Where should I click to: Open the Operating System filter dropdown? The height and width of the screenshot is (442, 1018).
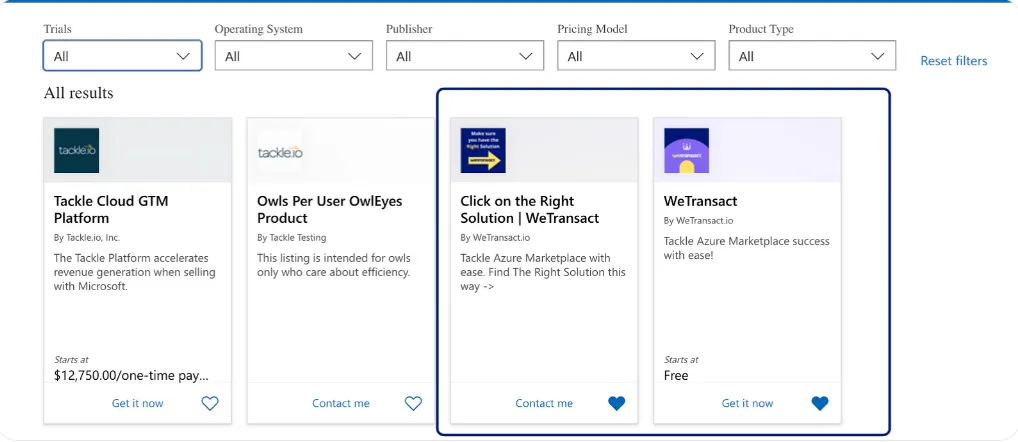point(294,56)
